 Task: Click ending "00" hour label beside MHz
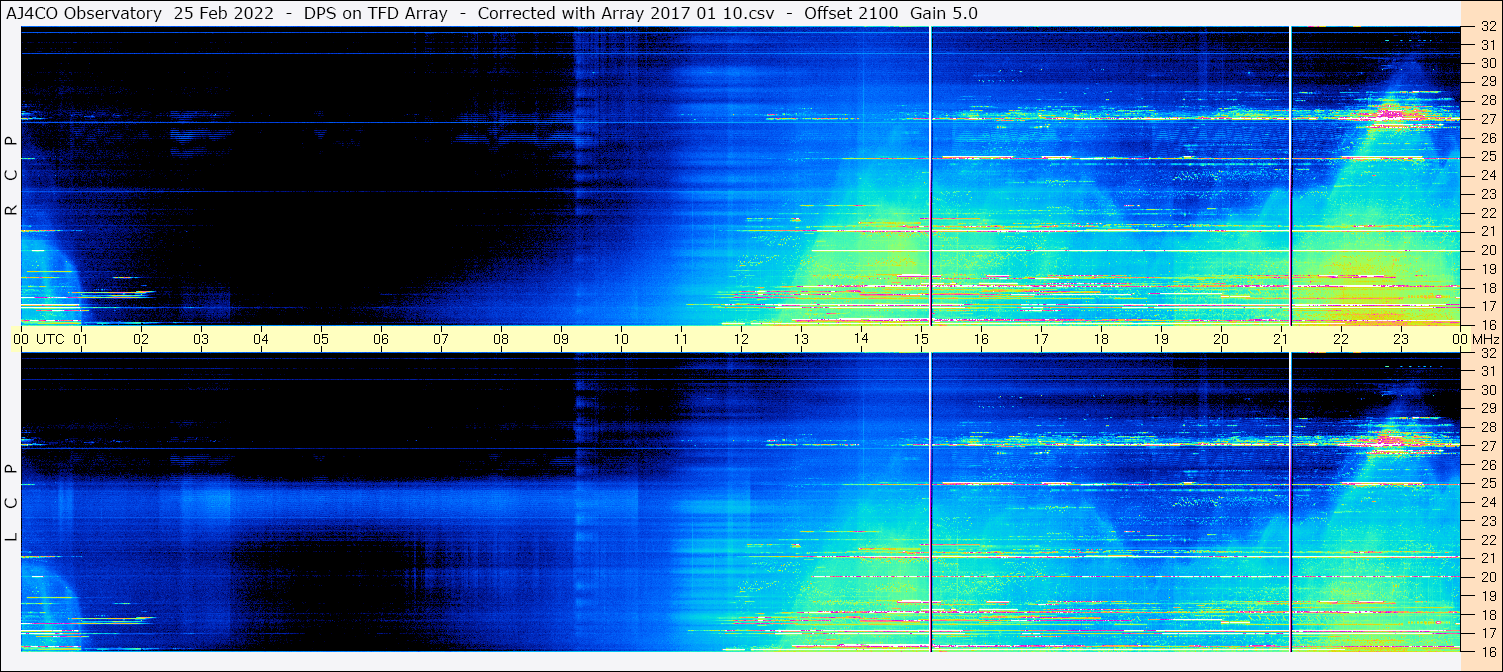tap(1460, 339)
